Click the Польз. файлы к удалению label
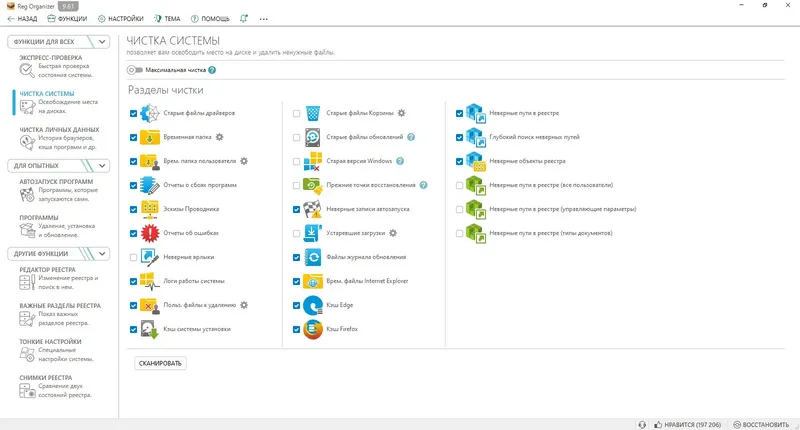Viewport: 800px width, 430px height. [199, 305]
